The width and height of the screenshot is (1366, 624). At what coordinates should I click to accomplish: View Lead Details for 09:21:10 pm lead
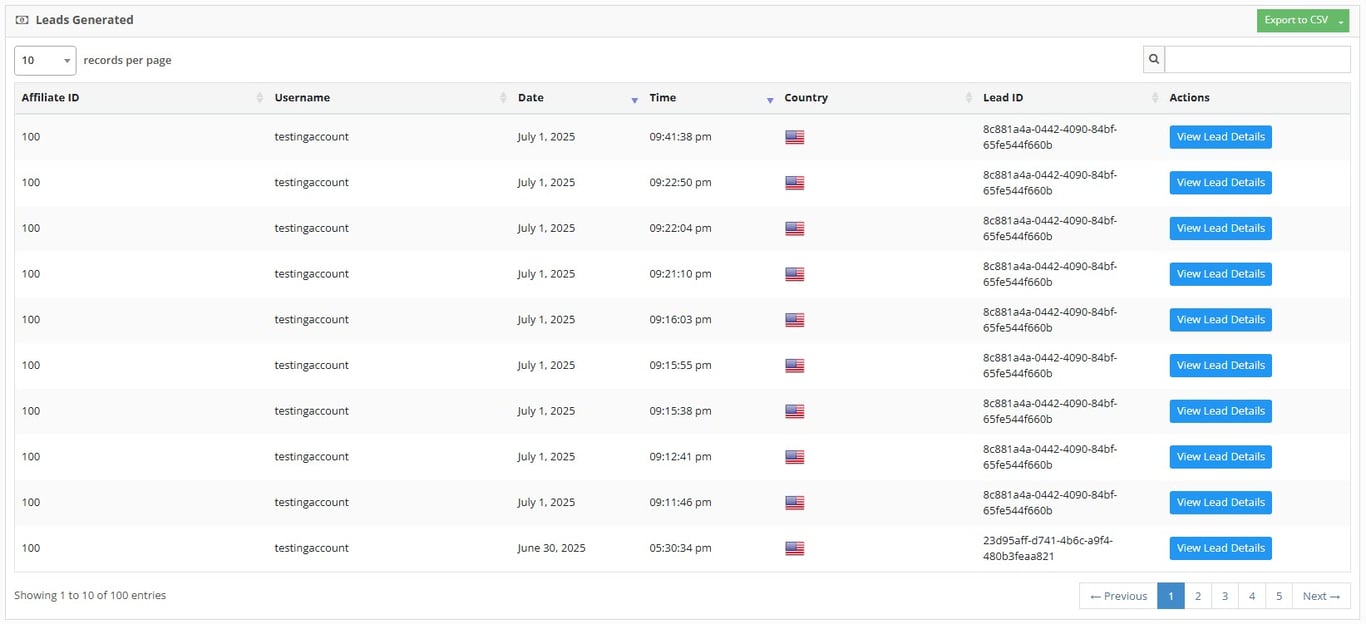pyautogui.click(x=1220, y=274)
